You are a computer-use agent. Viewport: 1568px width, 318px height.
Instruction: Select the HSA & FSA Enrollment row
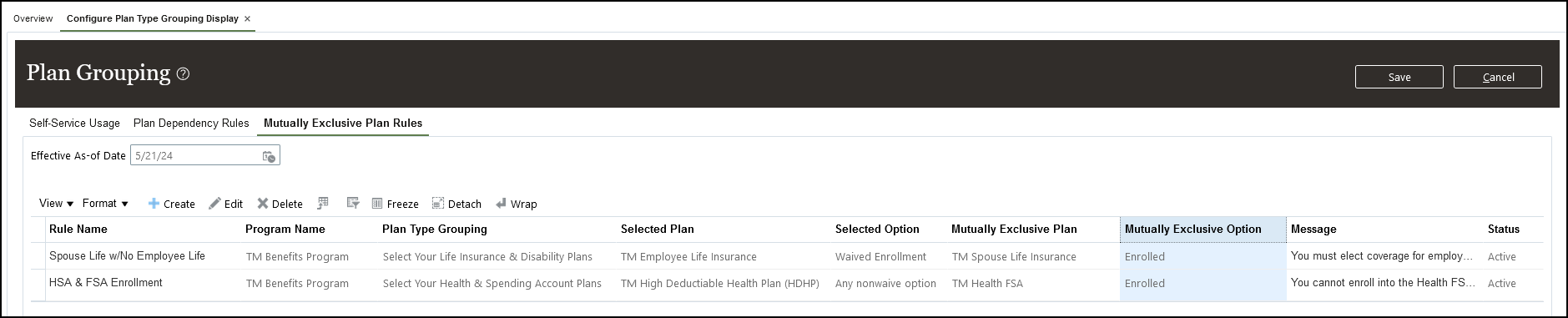pos(787,283)
